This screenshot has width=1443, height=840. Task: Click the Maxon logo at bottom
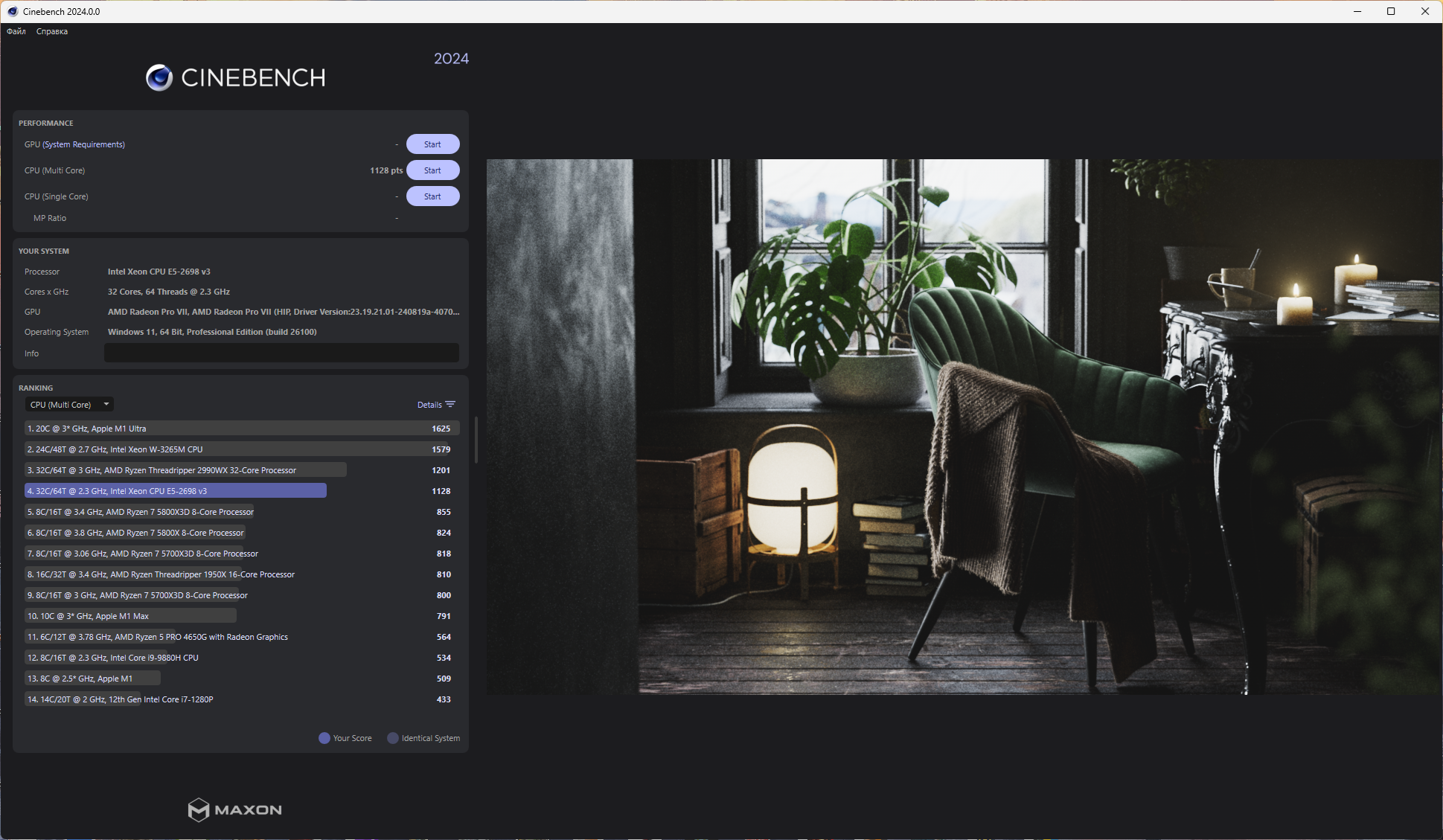pyautogui.click(x=235, y=809)
